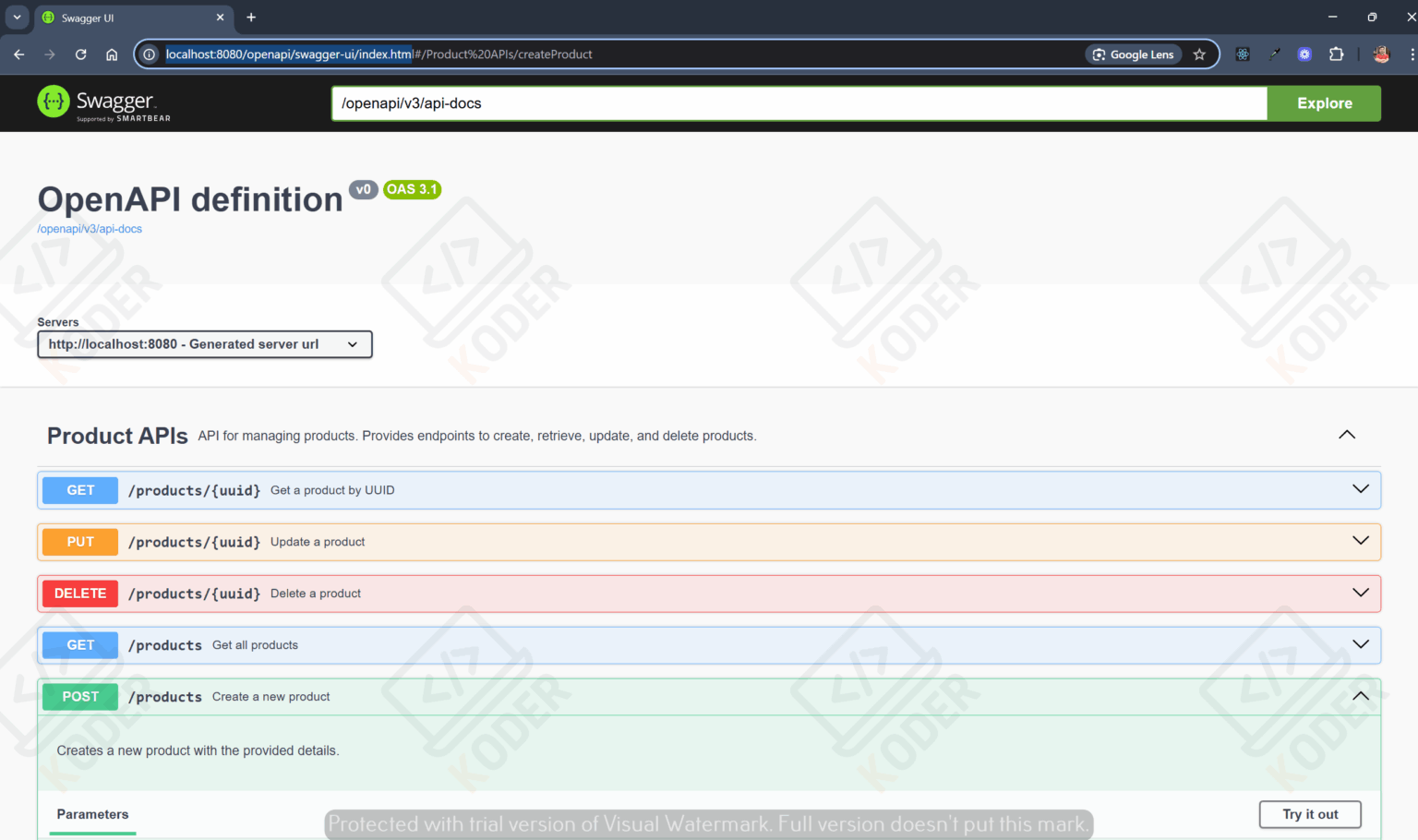This screenshot has height=840, width=1418.
Task: Open the Servers dropdown selector
Action: tap(204, 344)
